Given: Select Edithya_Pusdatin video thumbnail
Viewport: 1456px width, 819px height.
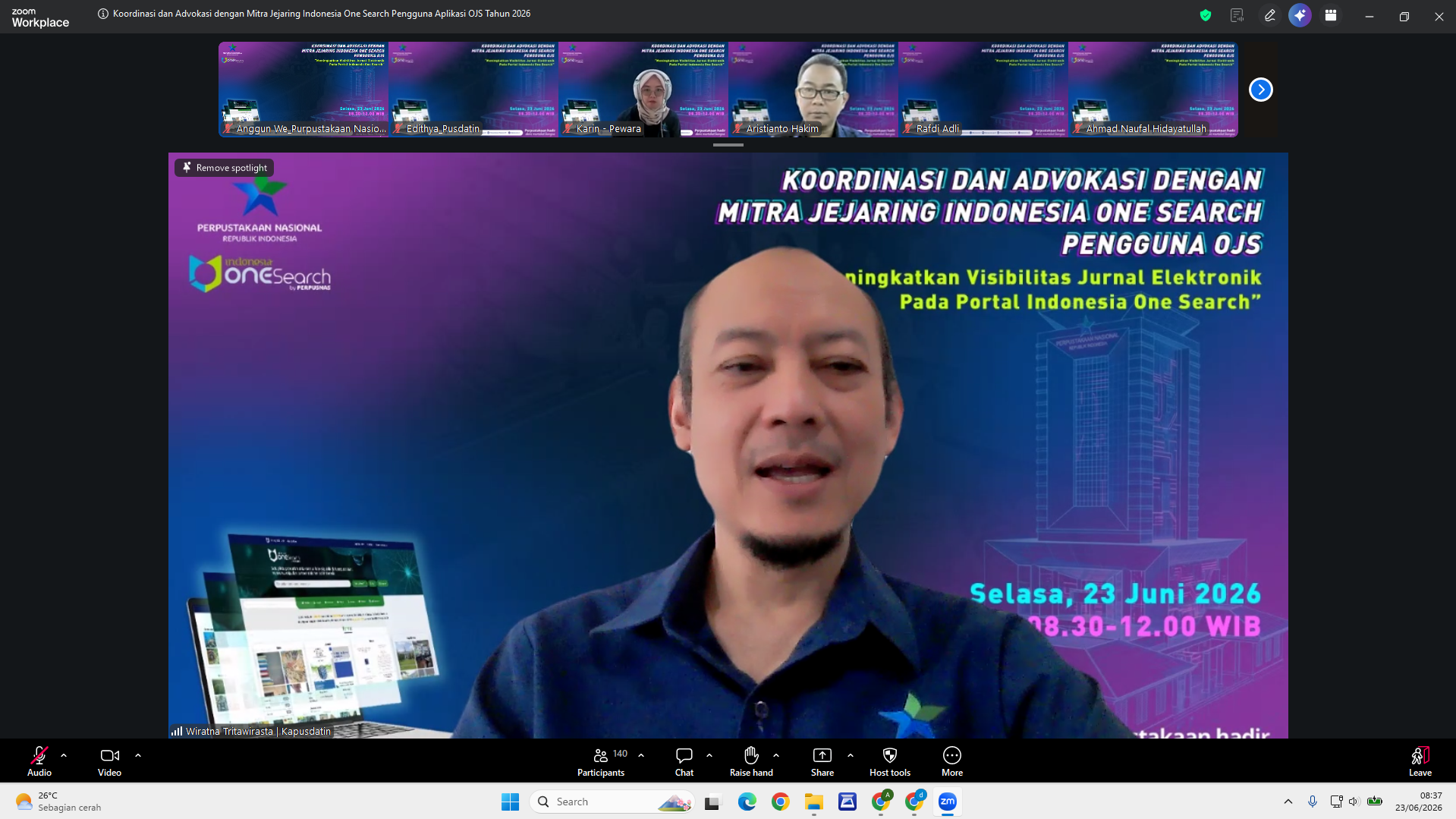Looking at the screenshot, I should pyautogui.click(x=473, y=90).
